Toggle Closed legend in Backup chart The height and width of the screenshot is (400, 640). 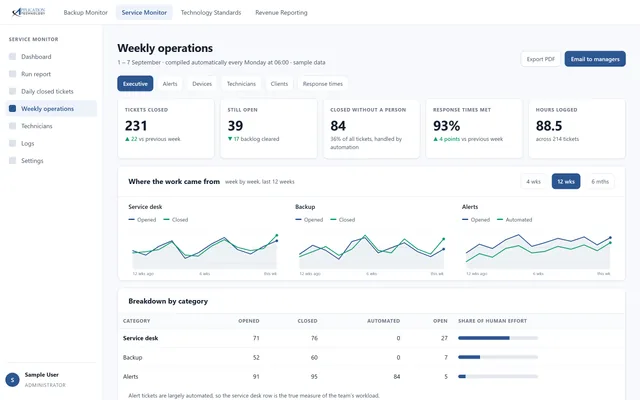pyautogui.click(x=343, y=220)
